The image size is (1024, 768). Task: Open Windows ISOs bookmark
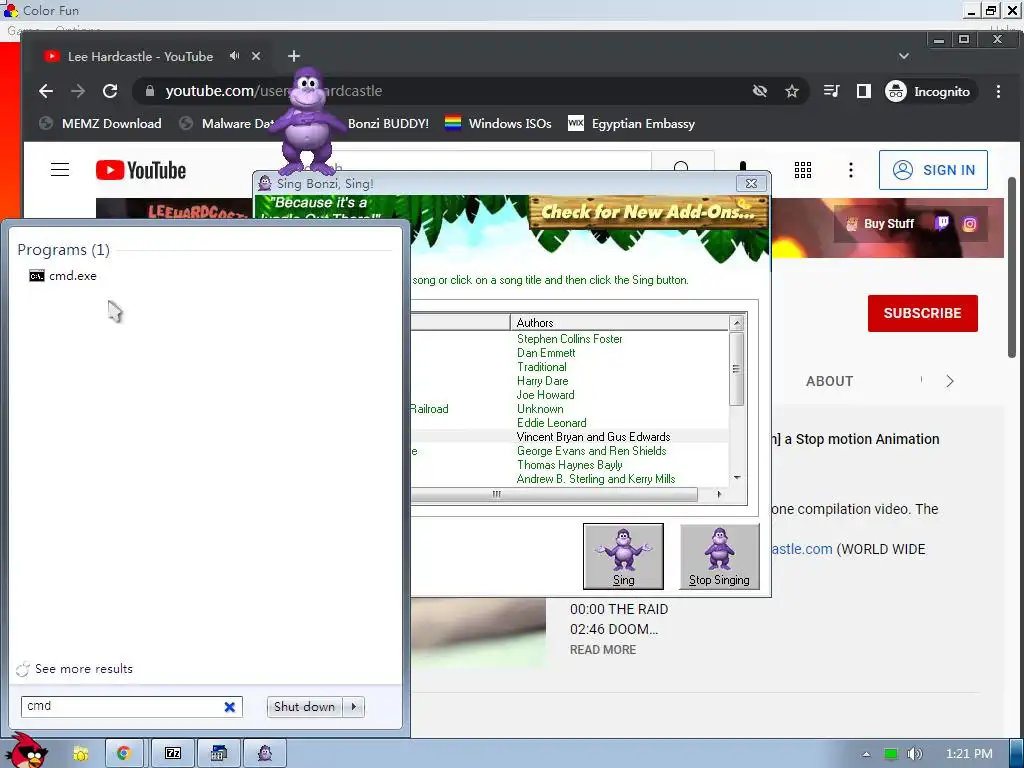tap(498, 123)
